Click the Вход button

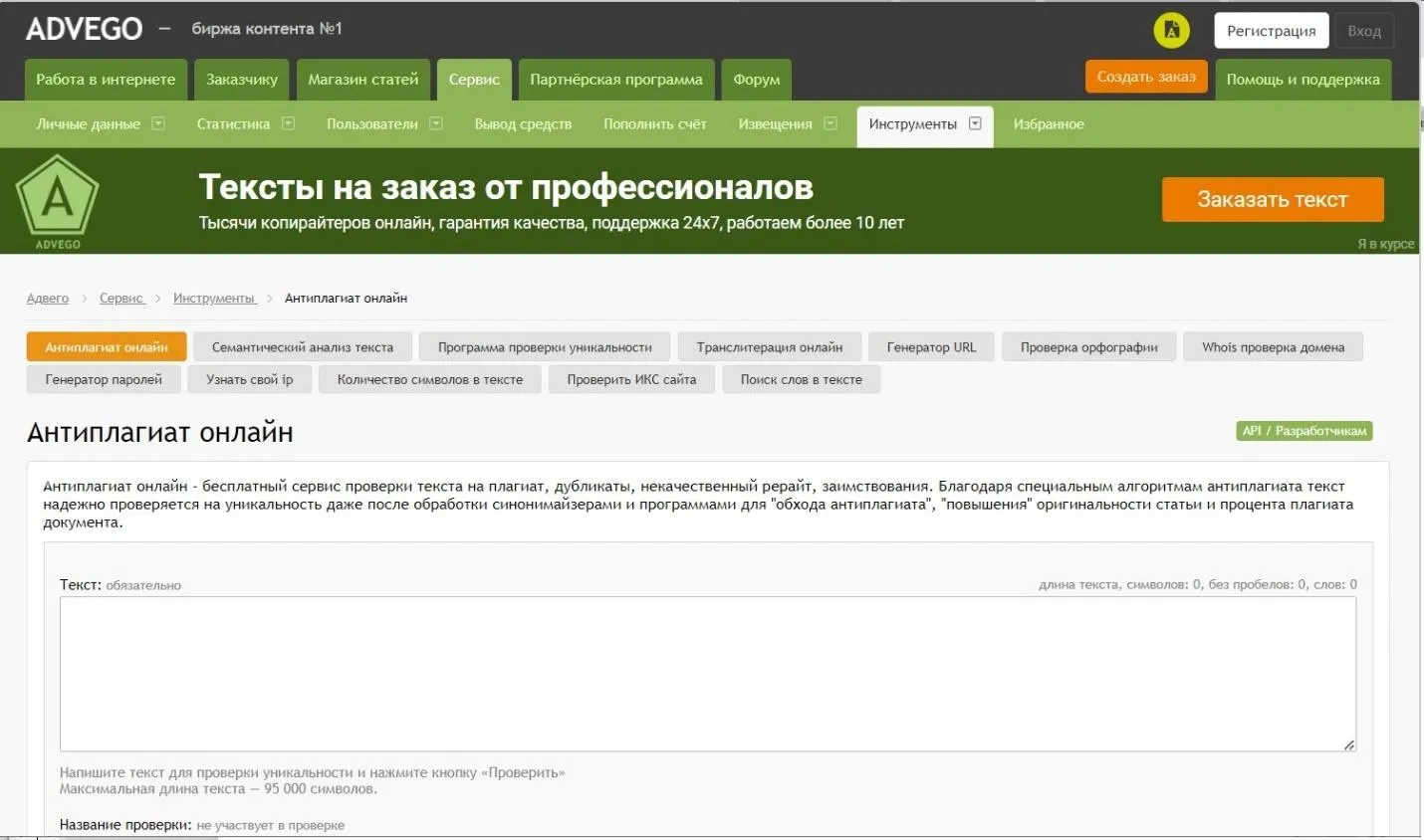click(1364, 31)
